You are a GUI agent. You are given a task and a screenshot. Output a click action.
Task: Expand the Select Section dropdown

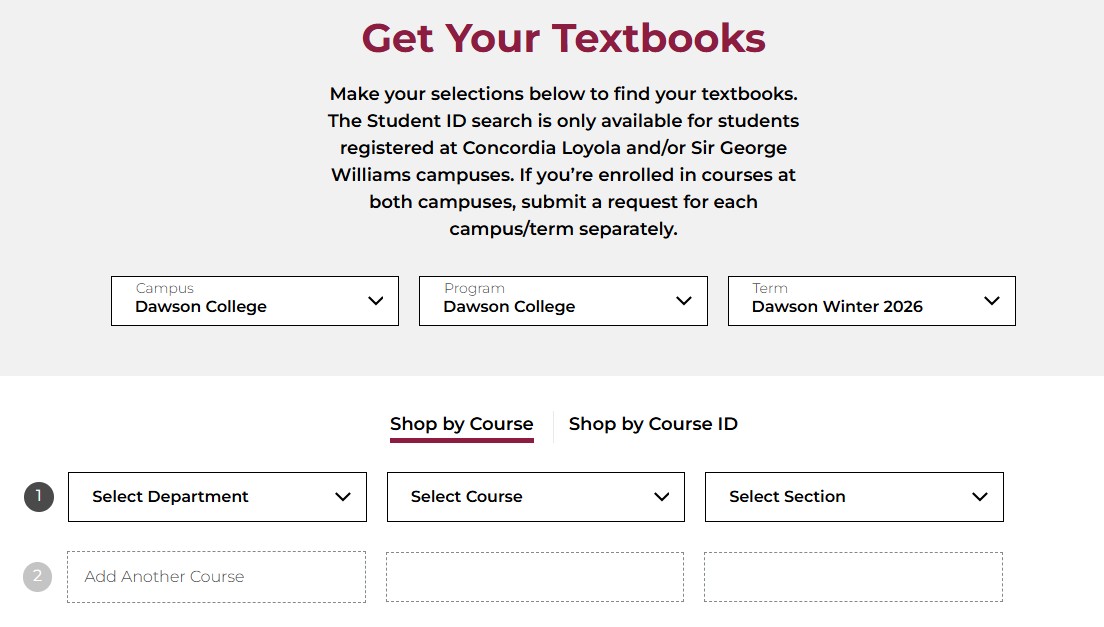(836, 497)
